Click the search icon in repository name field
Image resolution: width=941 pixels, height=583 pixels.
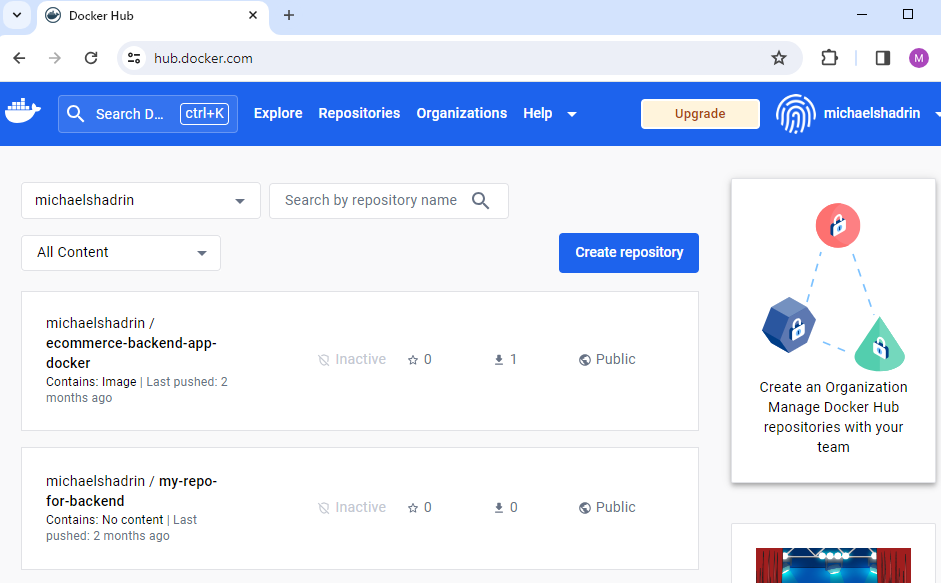coord(481,201)
